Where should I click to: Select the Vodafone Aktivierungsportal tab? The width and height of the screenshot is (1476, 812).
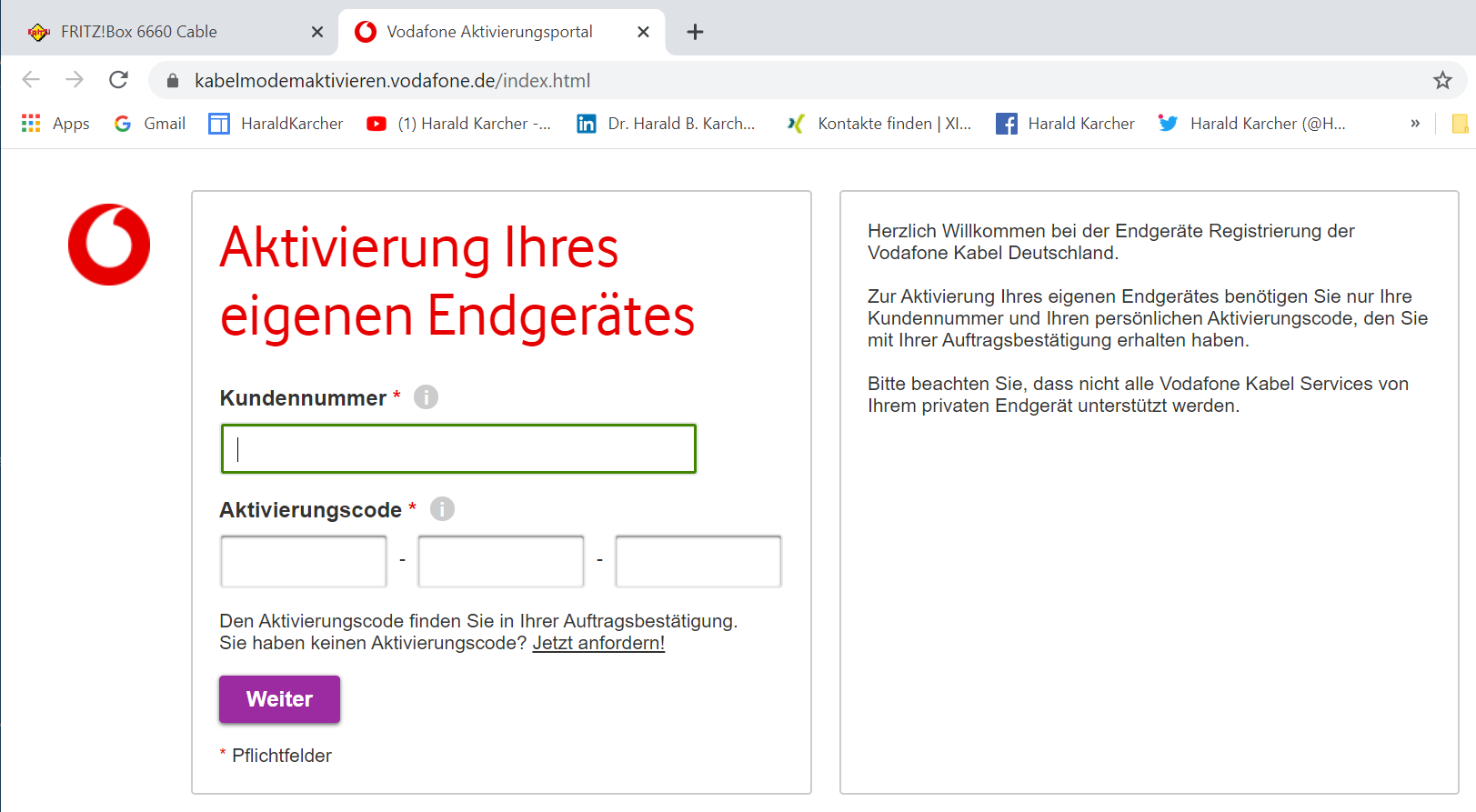(x=502, y=32)
